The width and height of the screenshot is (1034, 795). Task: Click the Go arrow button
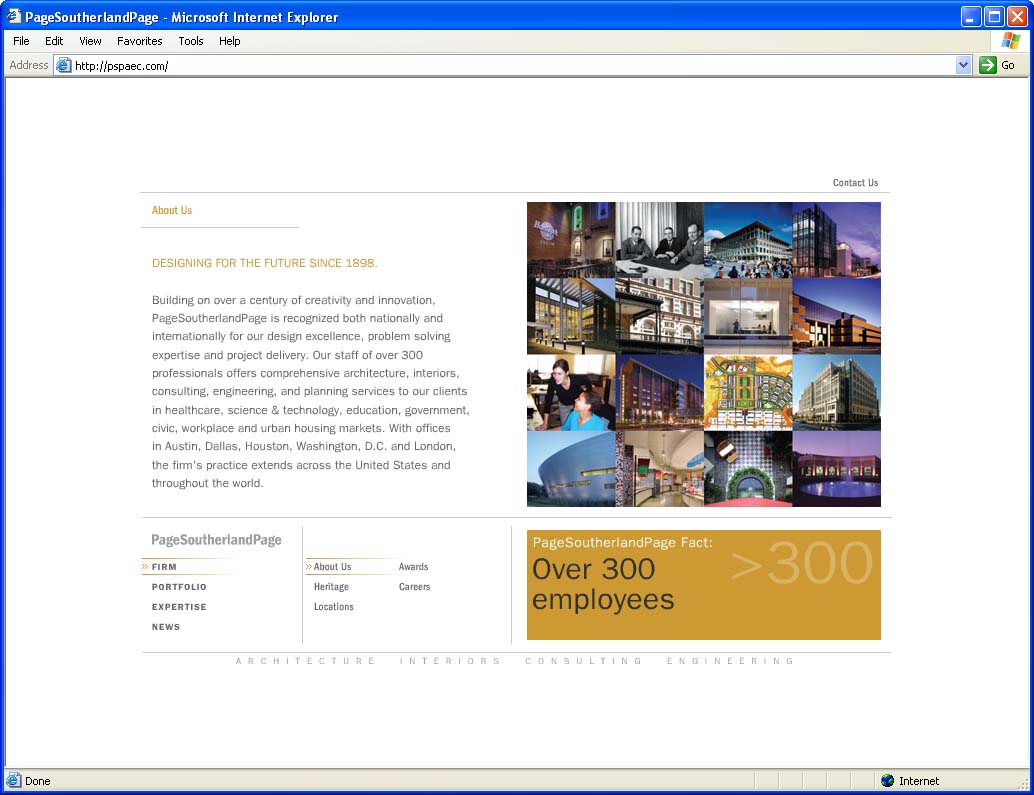988,65
